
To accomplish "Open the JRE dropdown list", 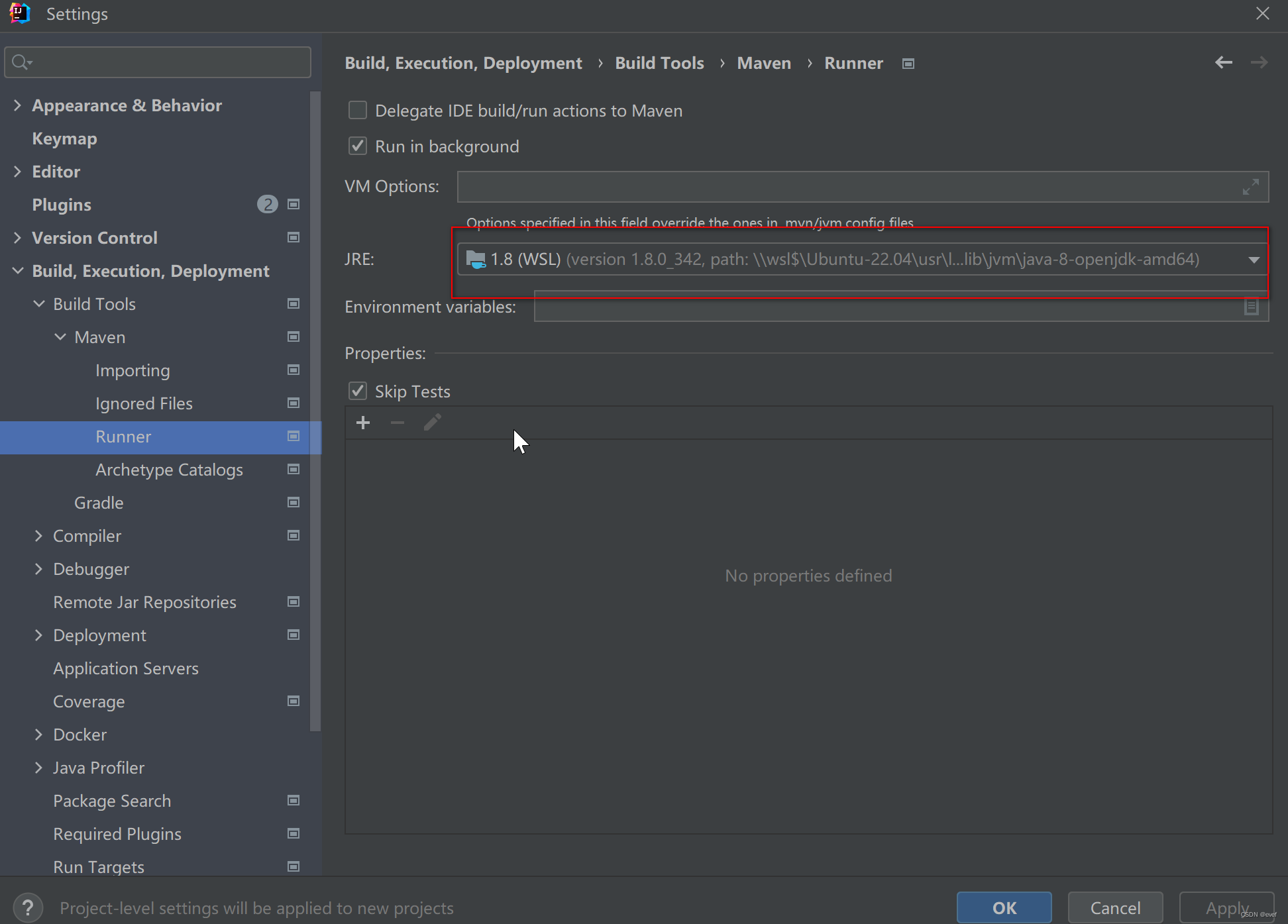I will [1254, 259].
